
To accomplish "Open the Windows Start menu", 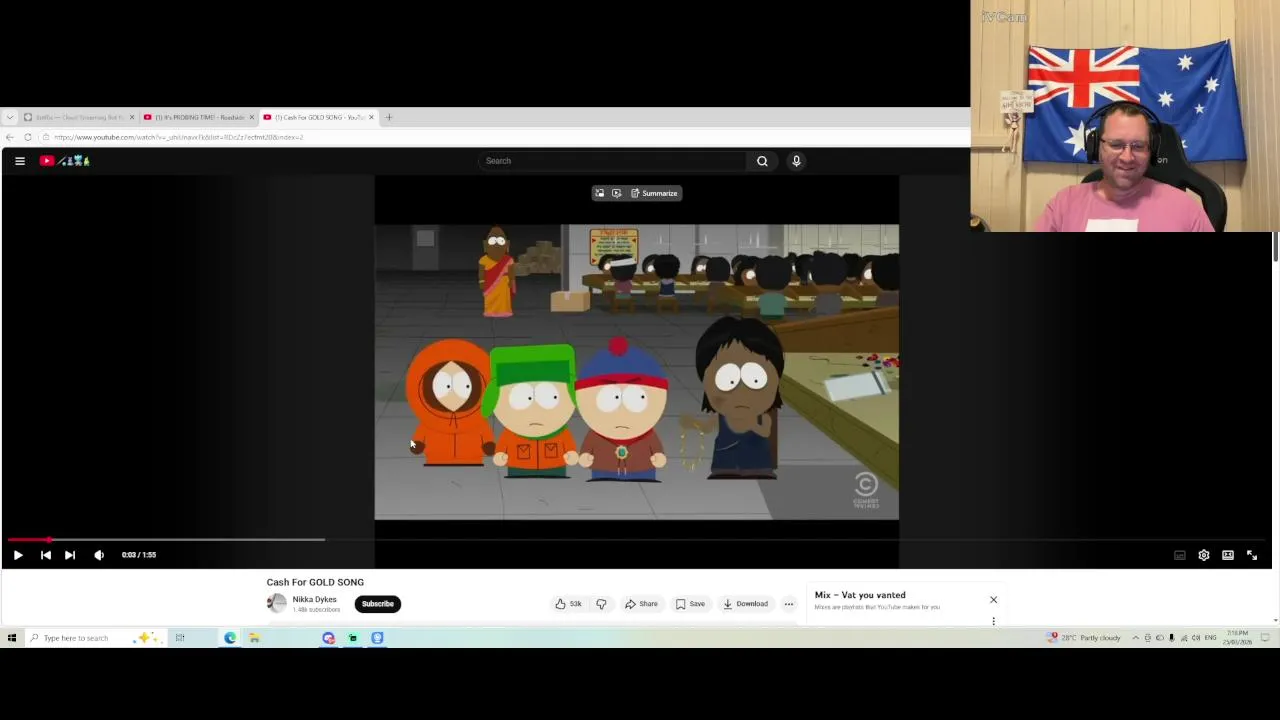I will (x=12, y=638).
